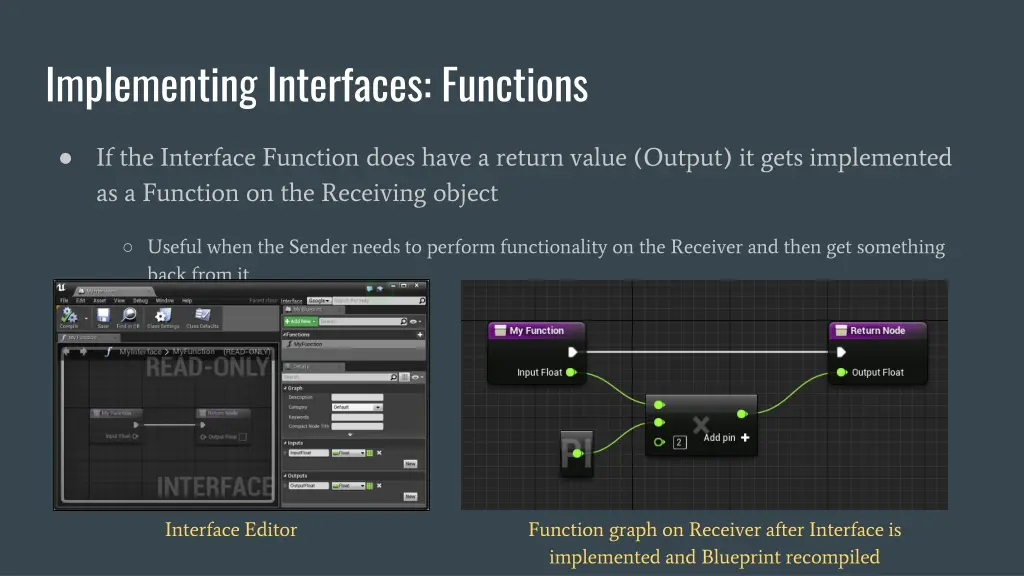Viewport: 1024px width, 576px height.
Task: Open the Category Default dropdown
Action: [357, 407]
